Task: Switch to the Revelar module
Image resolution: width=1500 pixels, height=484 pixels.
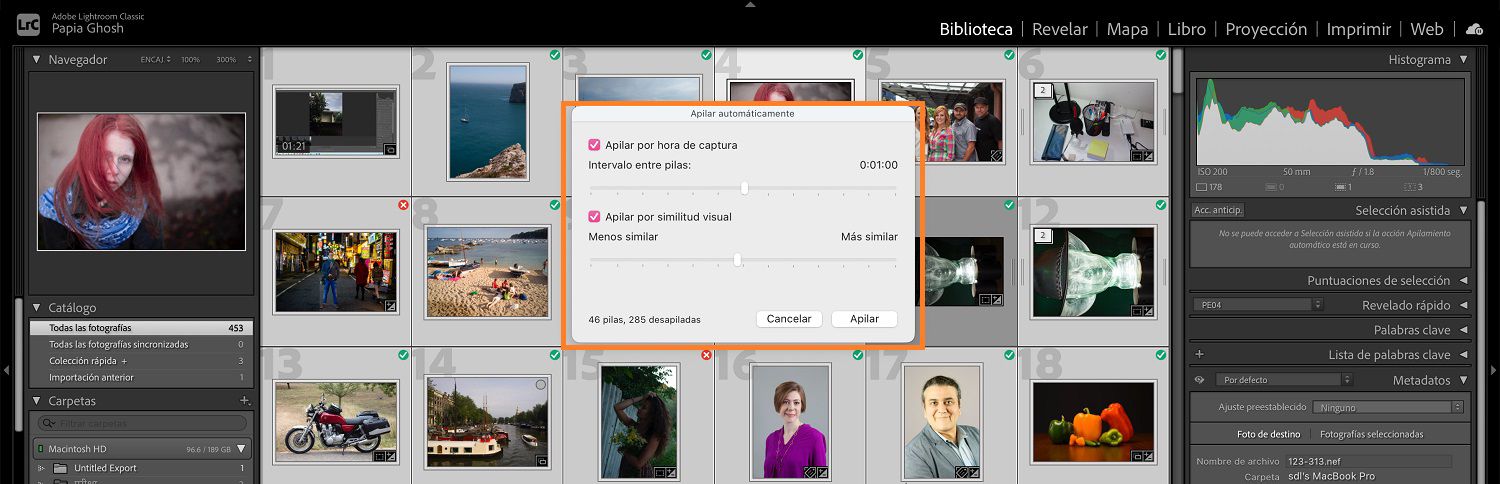Action: (x=1059, y=29)
